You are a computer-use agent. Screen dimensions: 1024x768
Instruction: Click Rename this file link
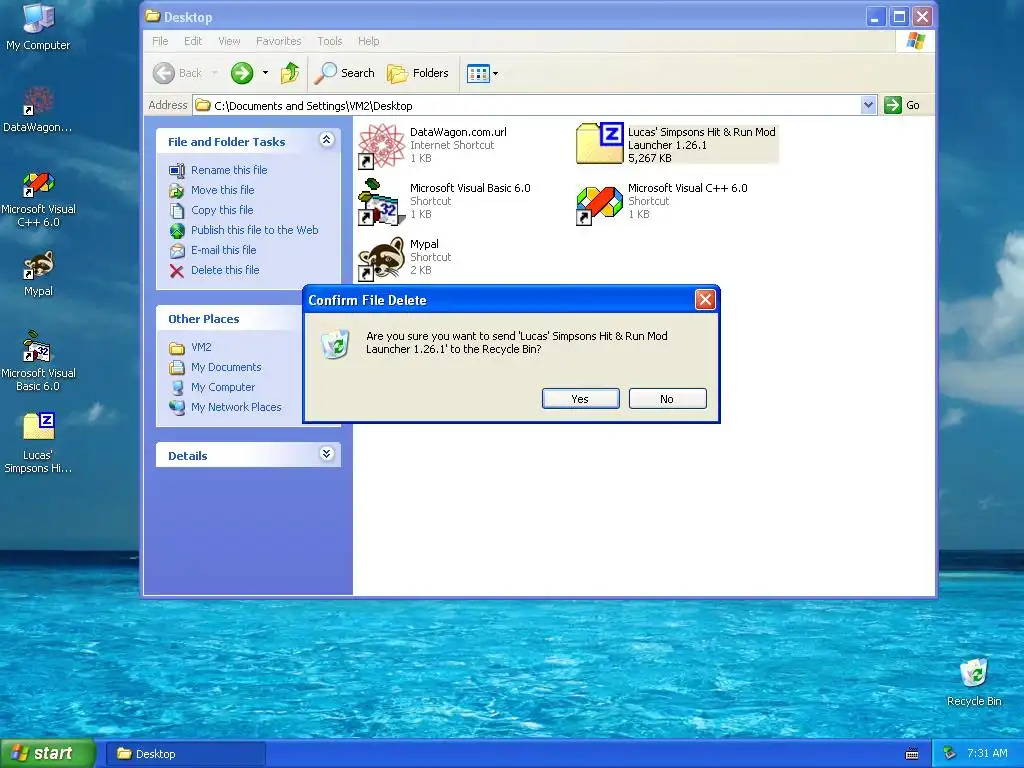tap(229, 170)
